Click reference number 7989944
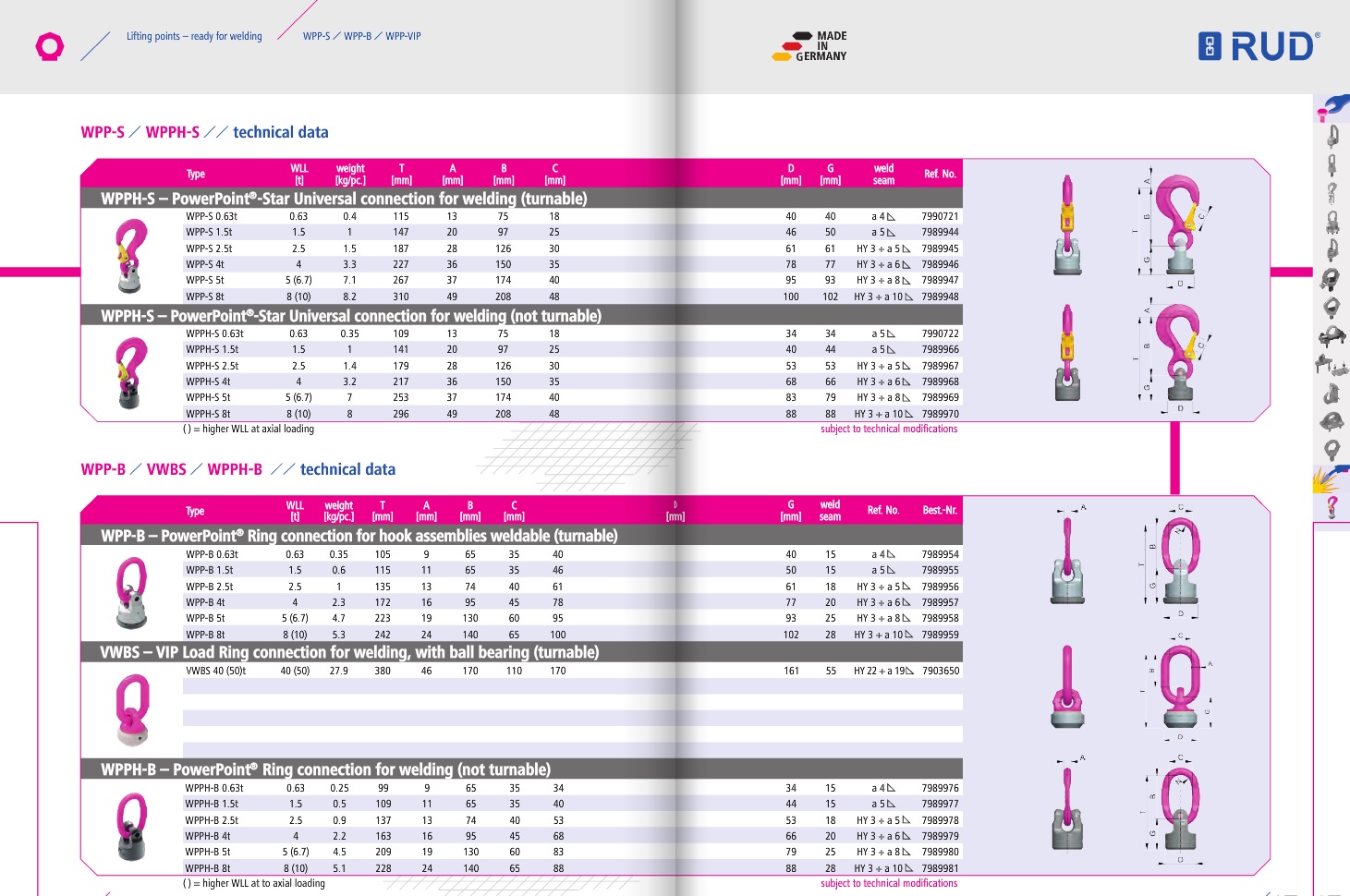 [940, 232]
